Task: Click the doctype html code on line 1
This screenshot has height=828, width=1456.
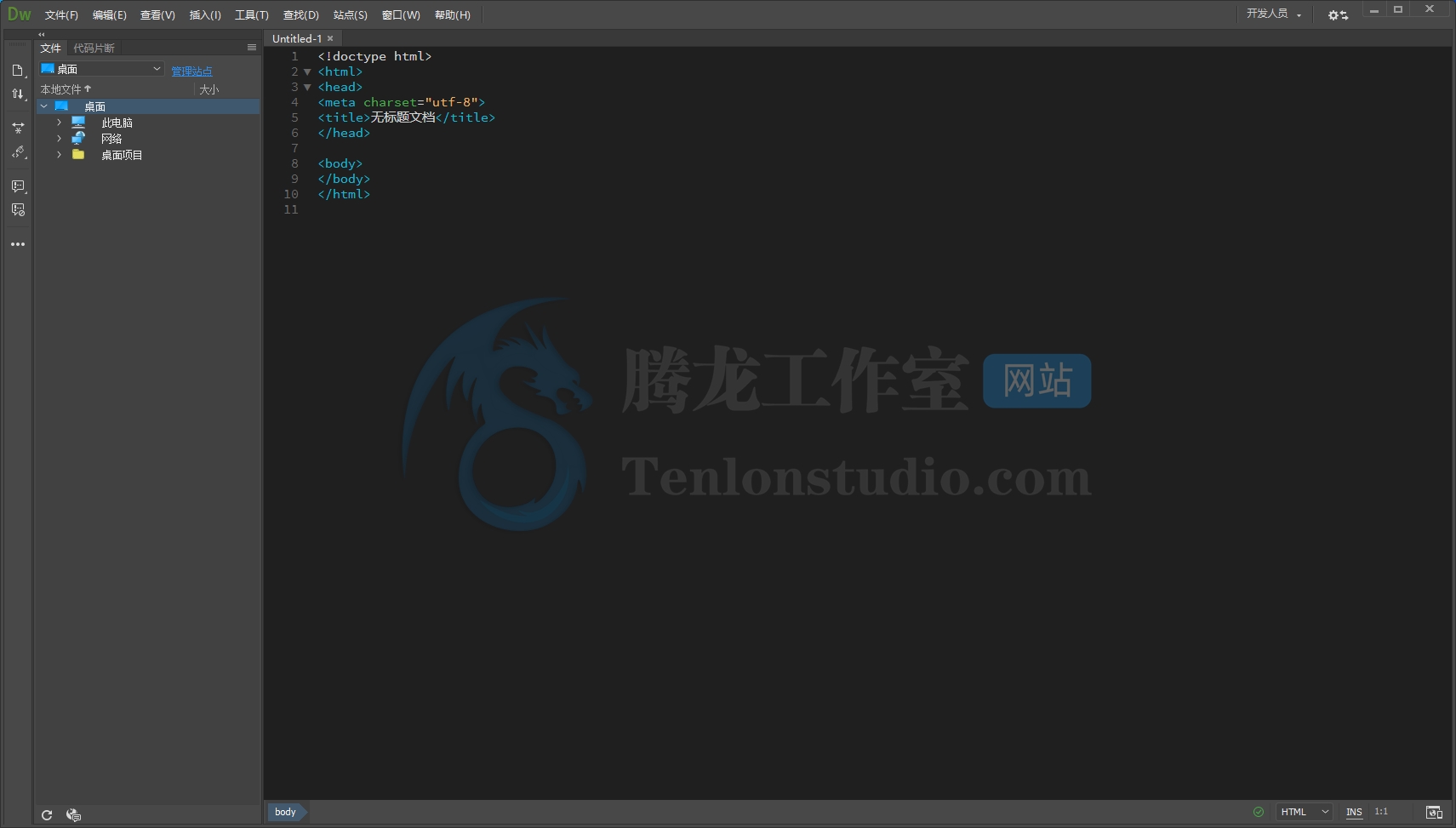Action: pyautogui.click(x=374, y=56)
